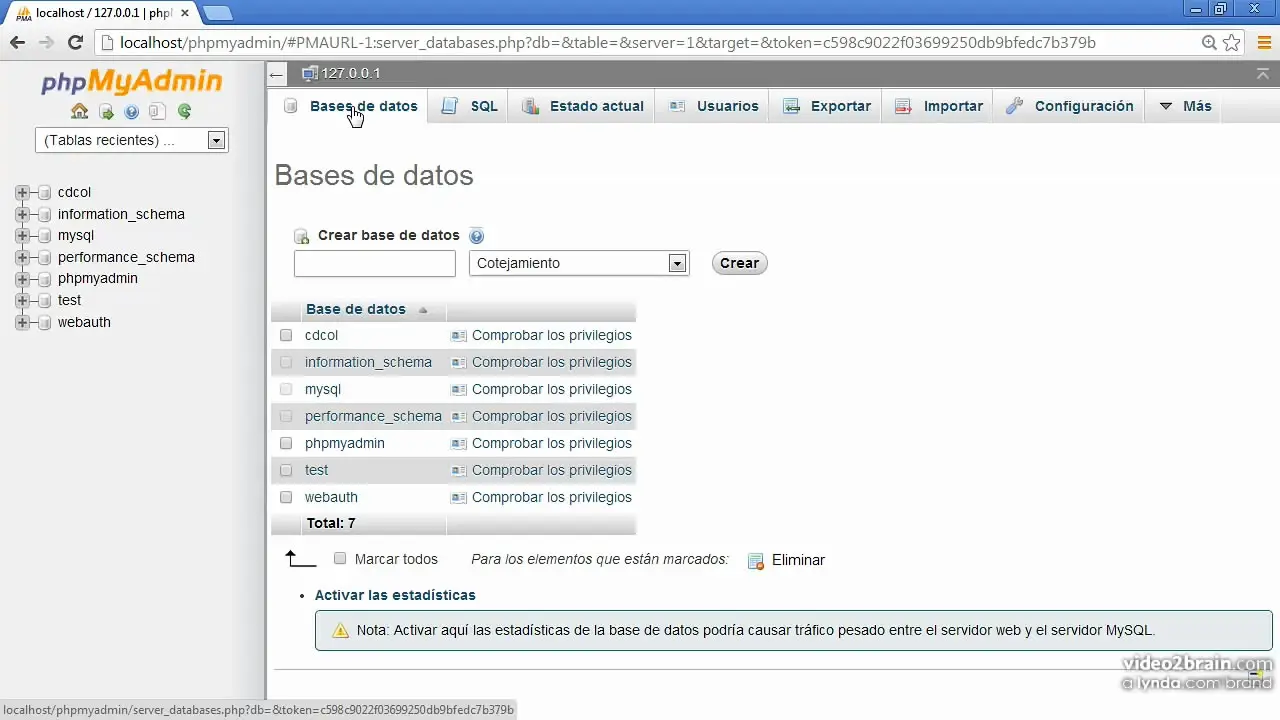Viewport: 1280px width, 720px height.
Task: Open the Estado actual tab
Action: pyautogui.click(x=583, y=107)
